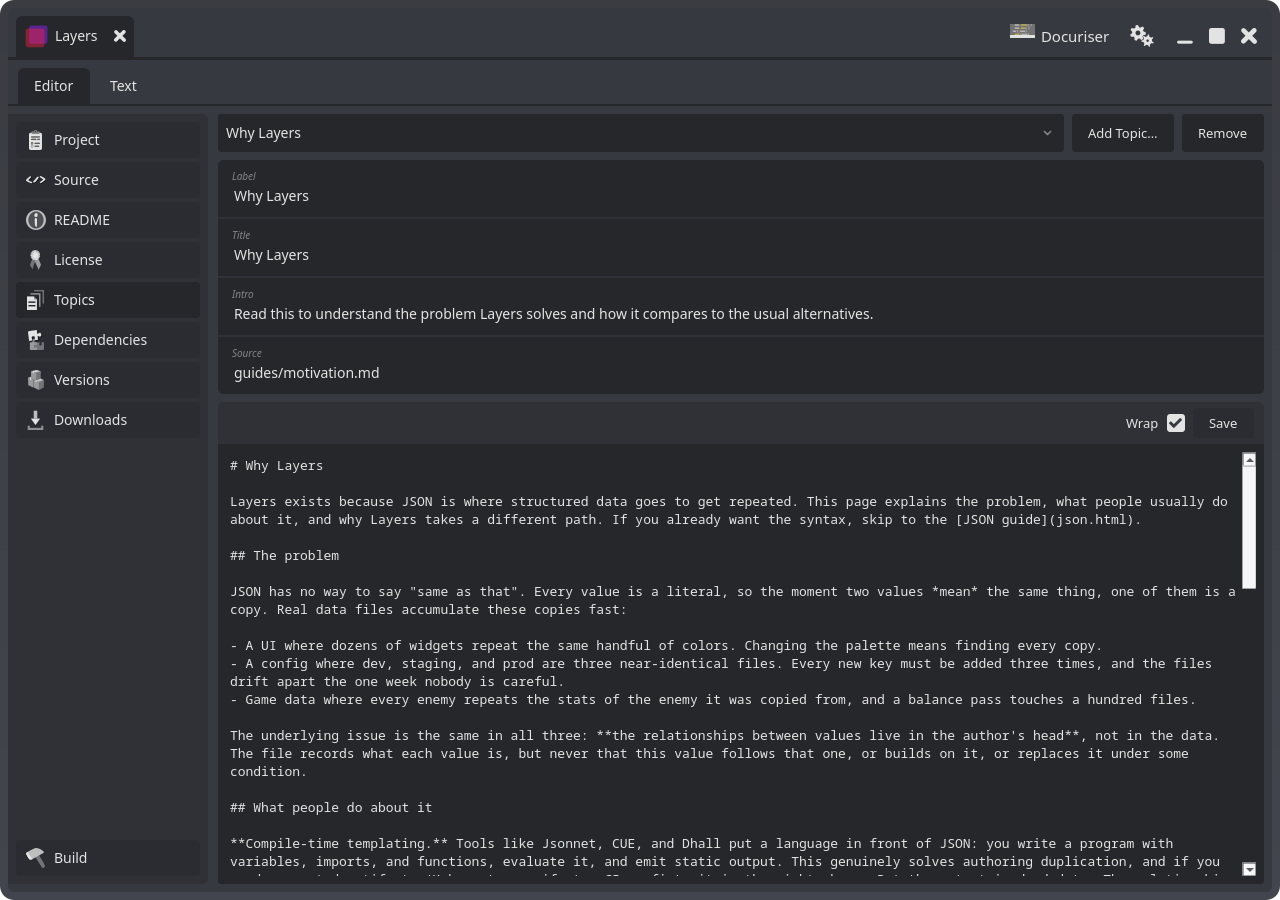Click the "## What people do about it" line
Image resolution: width=1280 pixels, height=900 pixels.
[x=331, y=808]
